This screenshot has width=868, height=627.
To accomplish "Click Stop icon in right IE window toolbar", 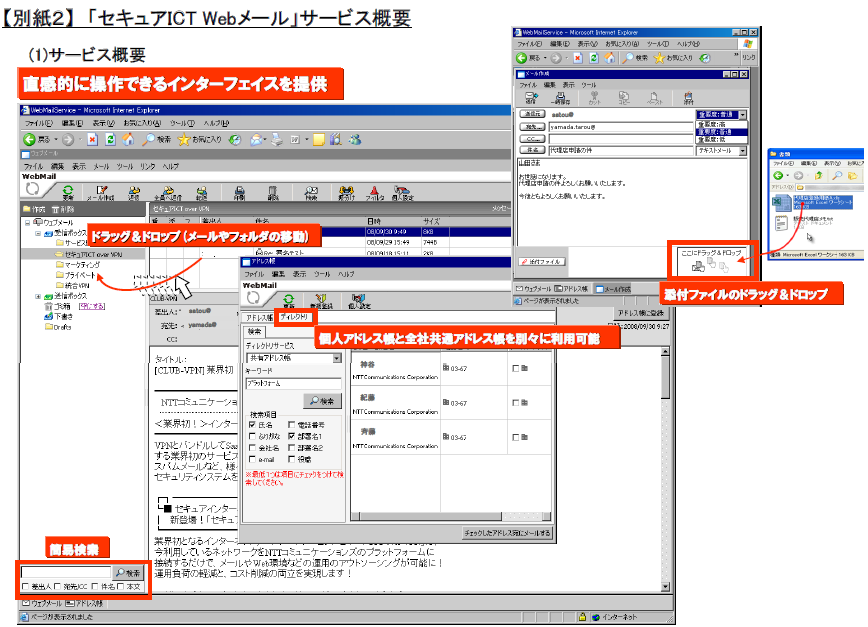I will pos(577,58).
